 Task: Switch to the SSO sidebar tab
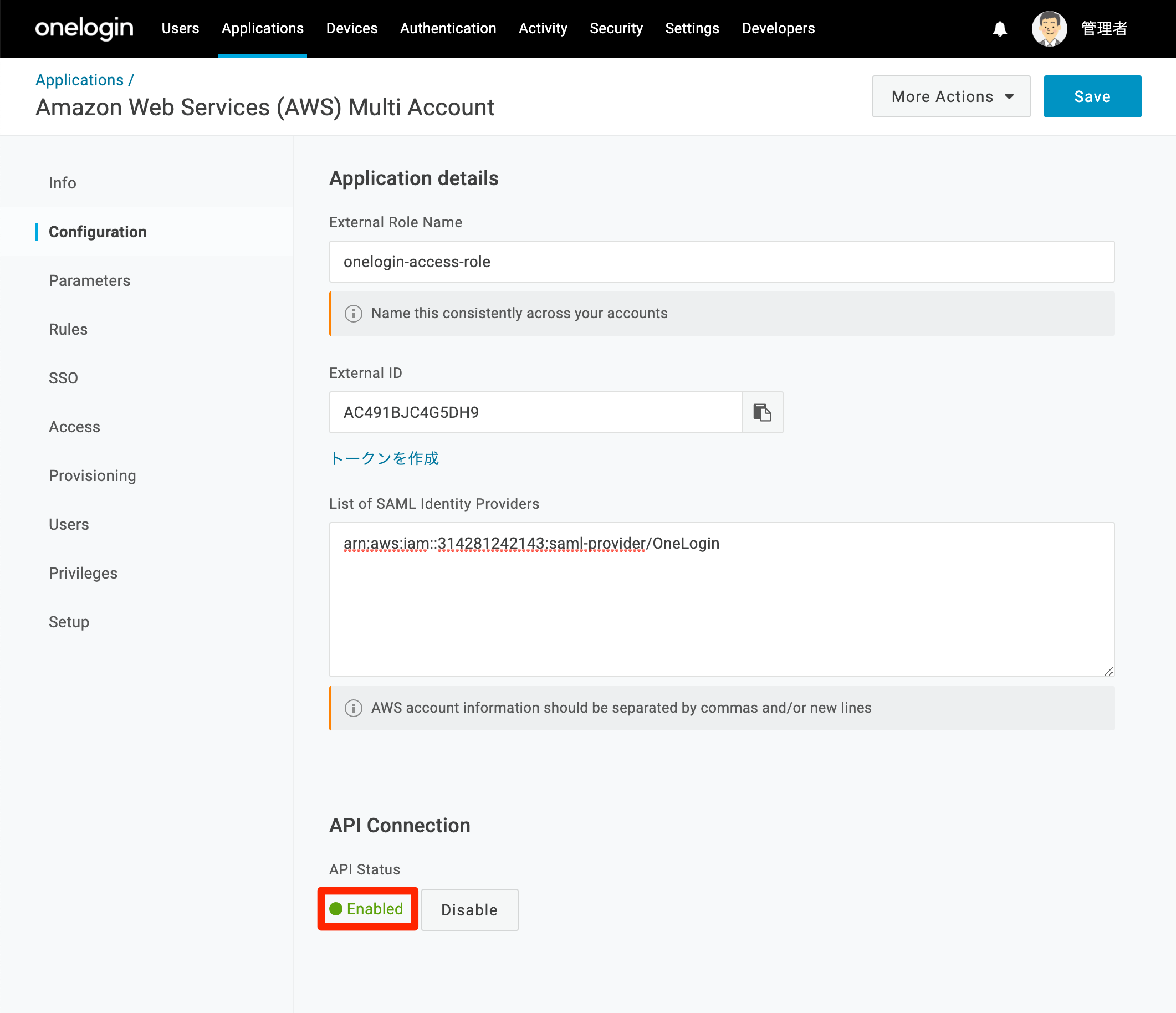pyautogui.click(x=63, y=378)
